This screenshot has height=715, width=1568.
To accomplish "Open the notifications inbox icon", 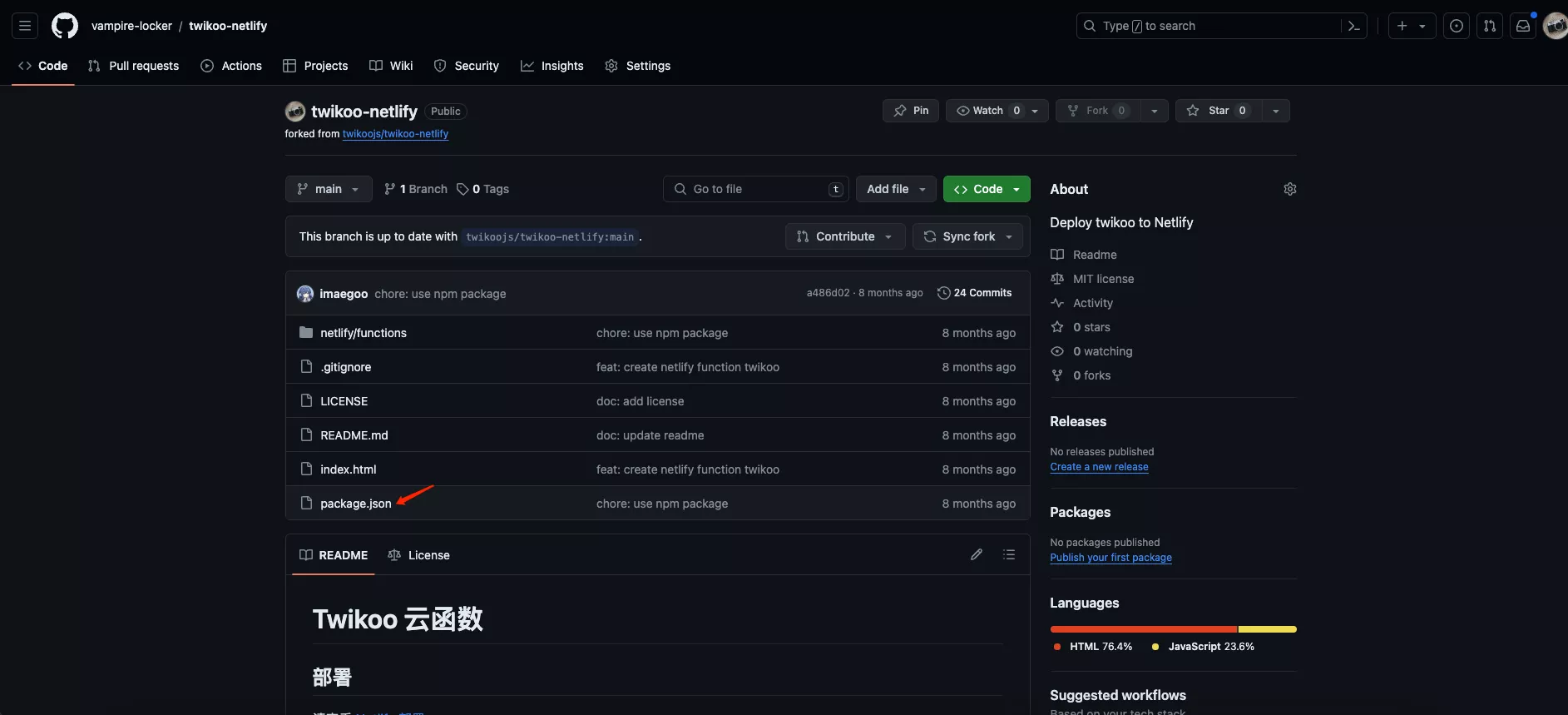I will 1523,26.
